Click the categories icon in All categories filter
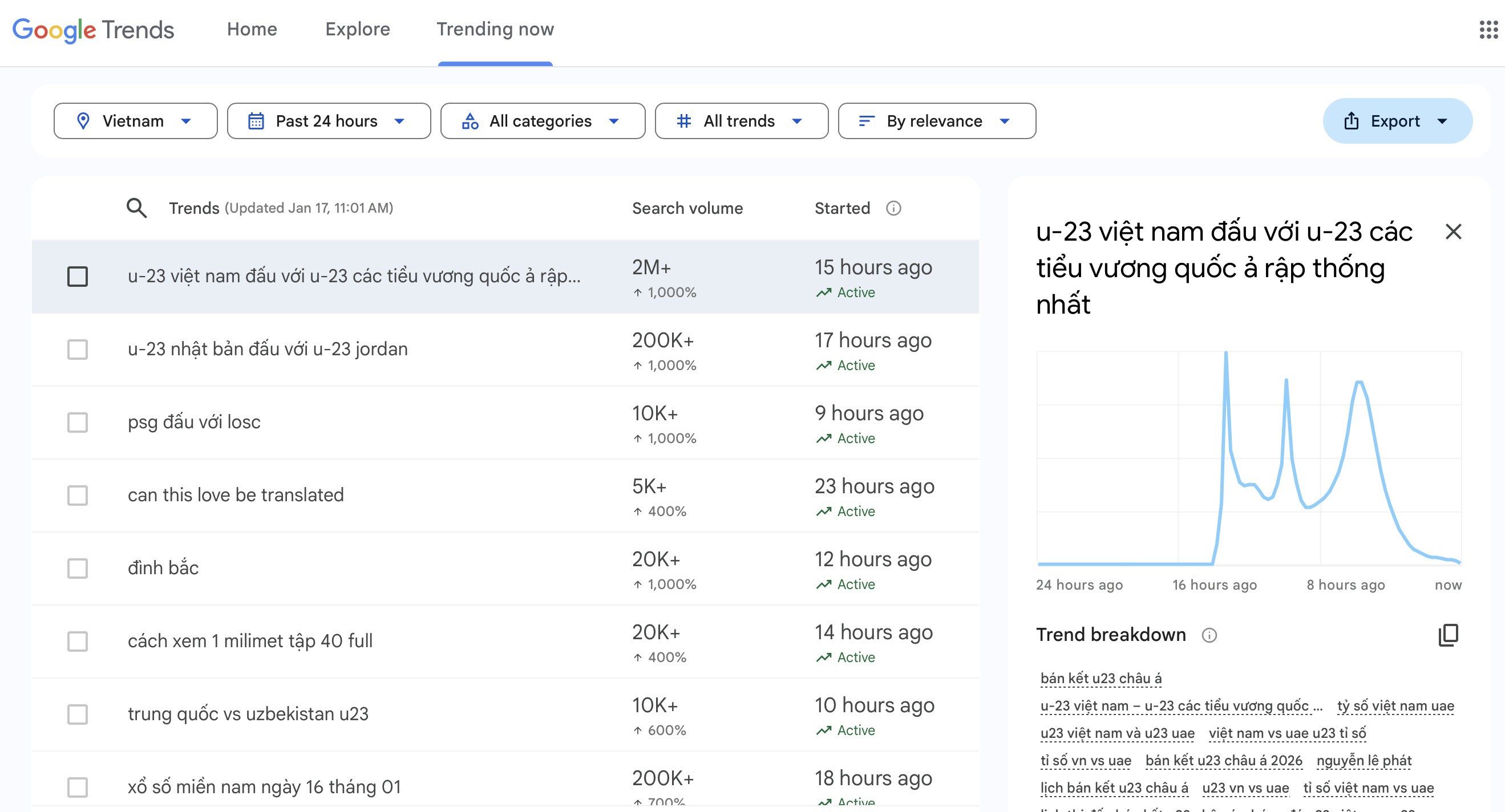Screen dimensions: 1505x812 [470, 121]
